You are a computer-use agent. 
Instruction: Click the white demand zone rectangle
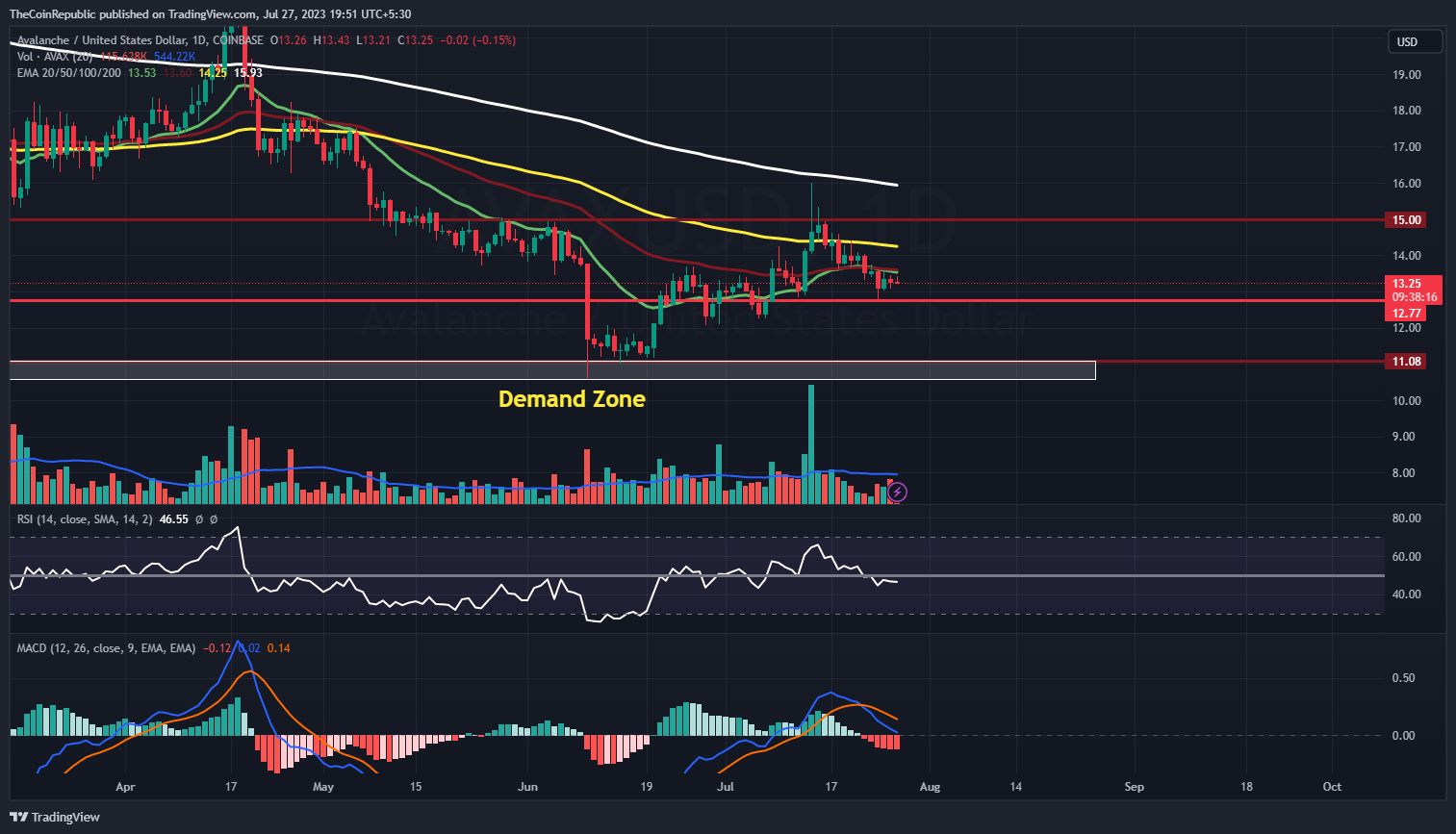[x=552, y=370]
